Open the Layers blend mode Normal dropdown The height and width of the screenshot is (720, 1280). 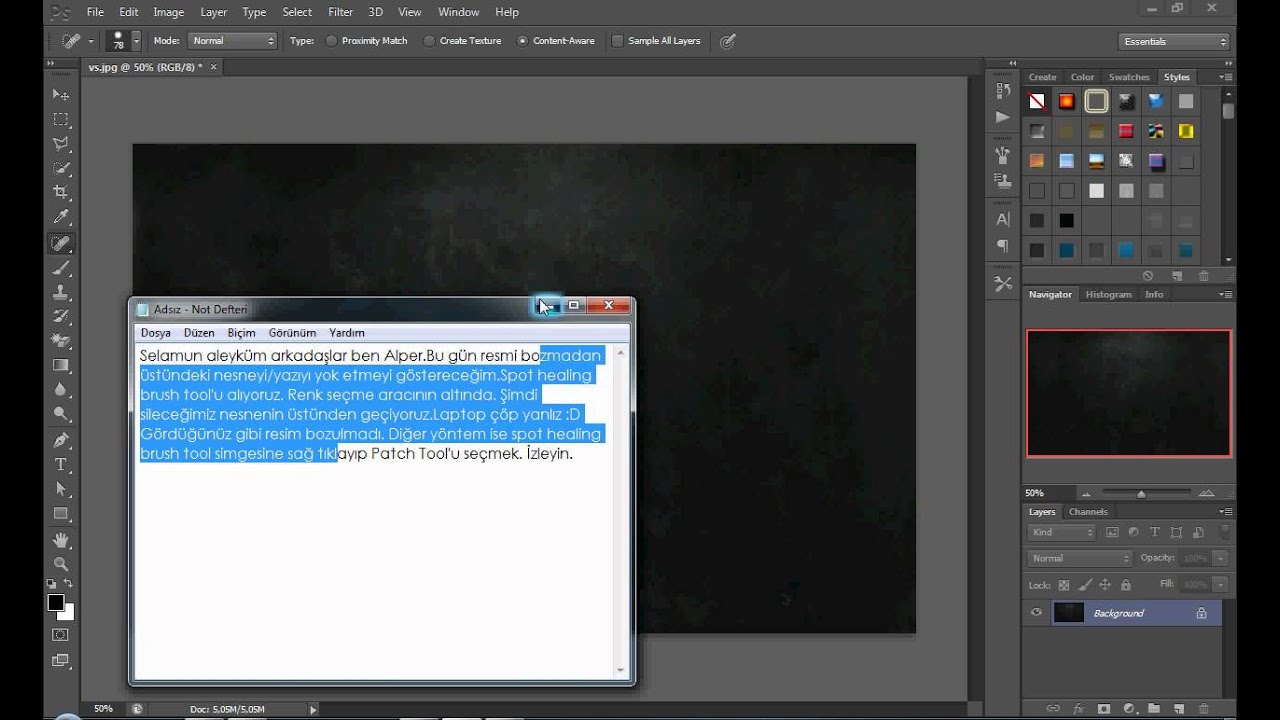(1079, 558)
